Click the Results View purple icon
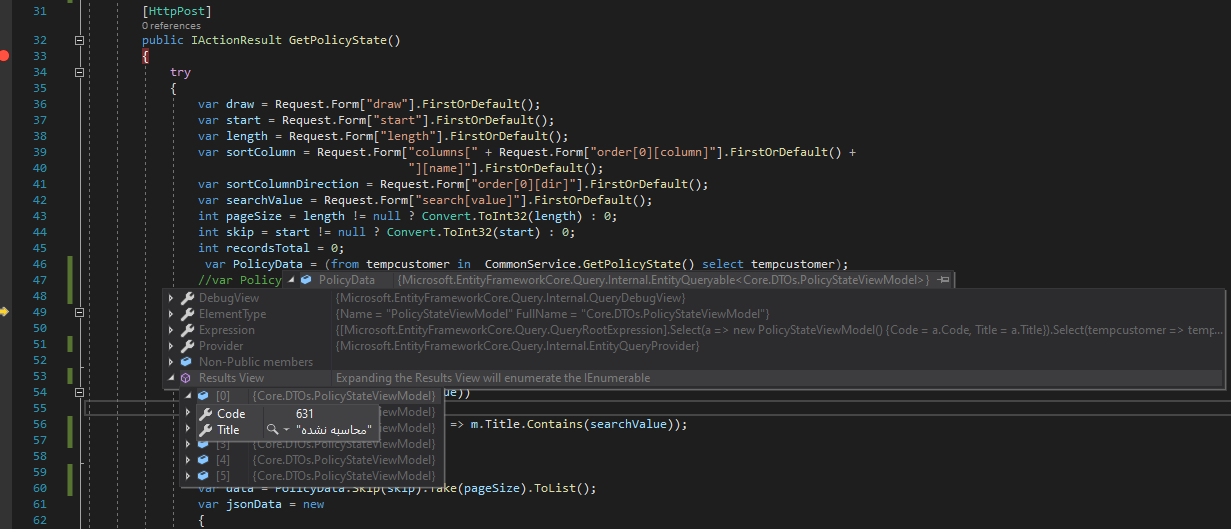1231x529 pixels. click(187, 378)
